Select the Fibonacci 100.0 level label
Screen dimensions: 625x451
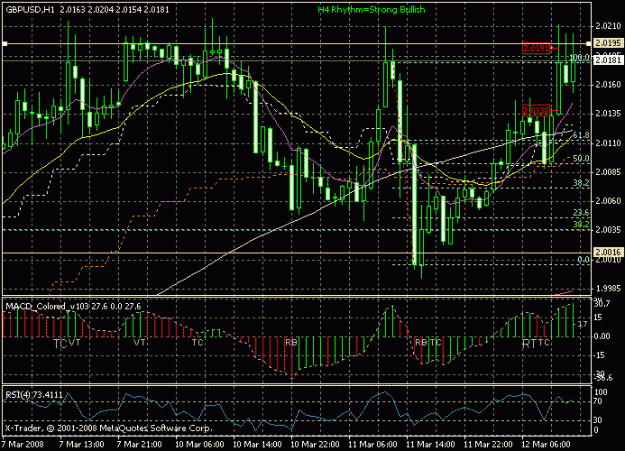pyautogui.click(x=580, y=58)
